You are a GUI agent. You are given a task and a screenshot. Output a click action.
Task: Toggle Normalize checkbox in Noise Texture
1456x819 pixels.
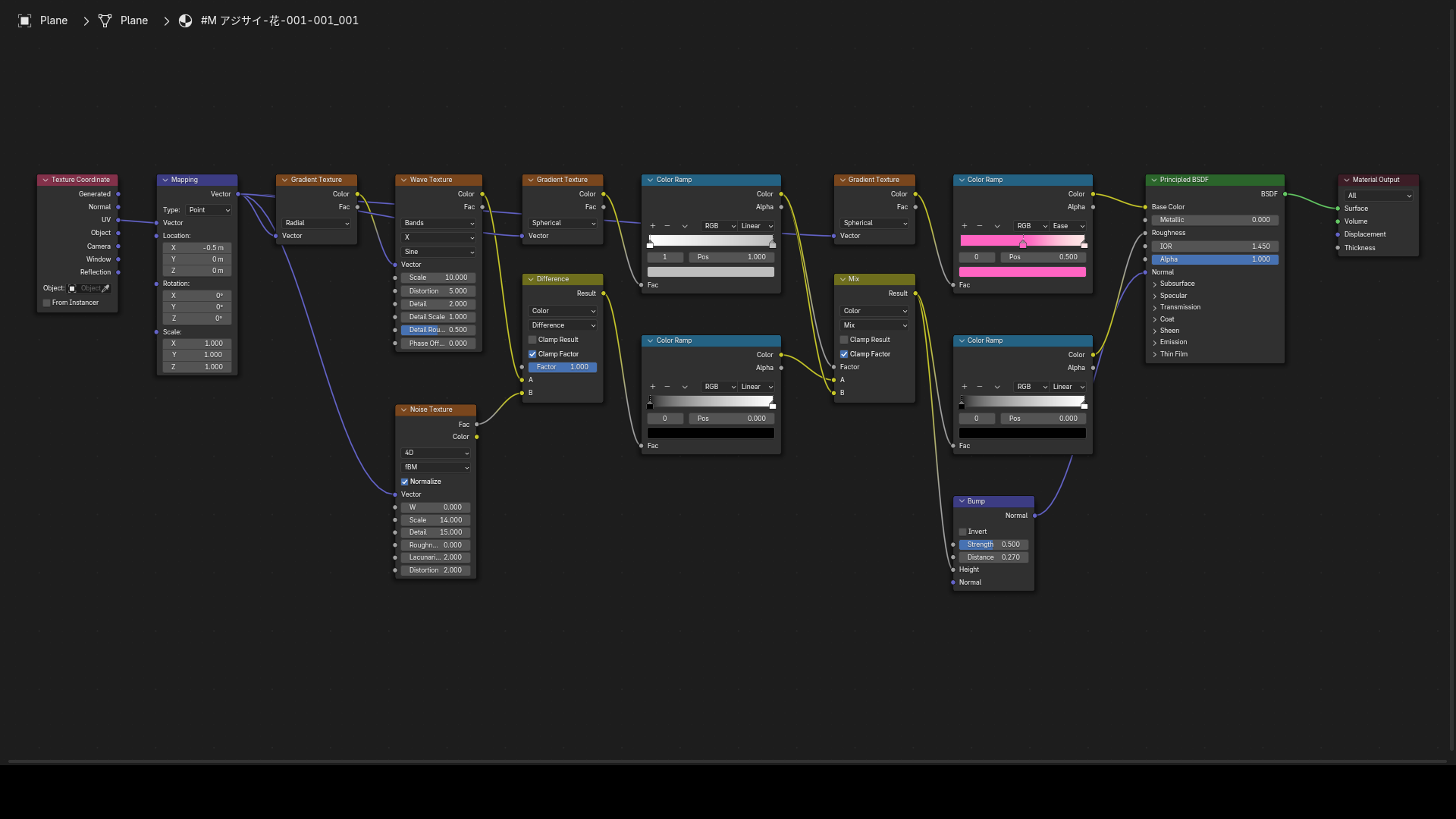point(405,482)
